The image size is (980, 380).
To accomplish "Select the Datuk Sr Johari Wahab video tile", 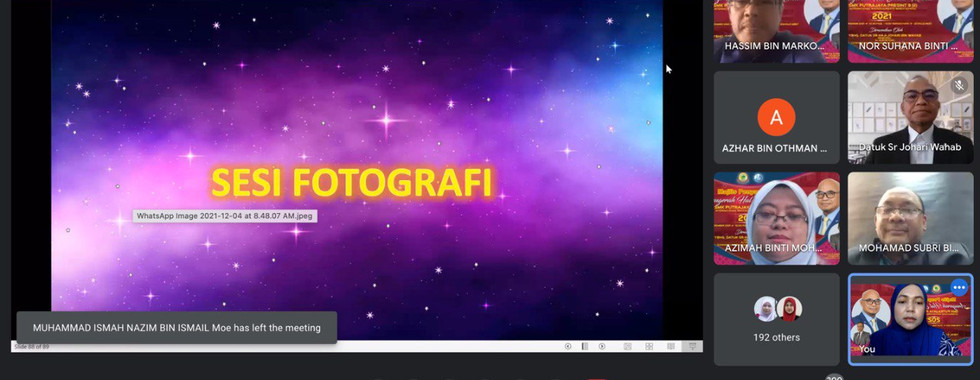I will click(910, 118).
